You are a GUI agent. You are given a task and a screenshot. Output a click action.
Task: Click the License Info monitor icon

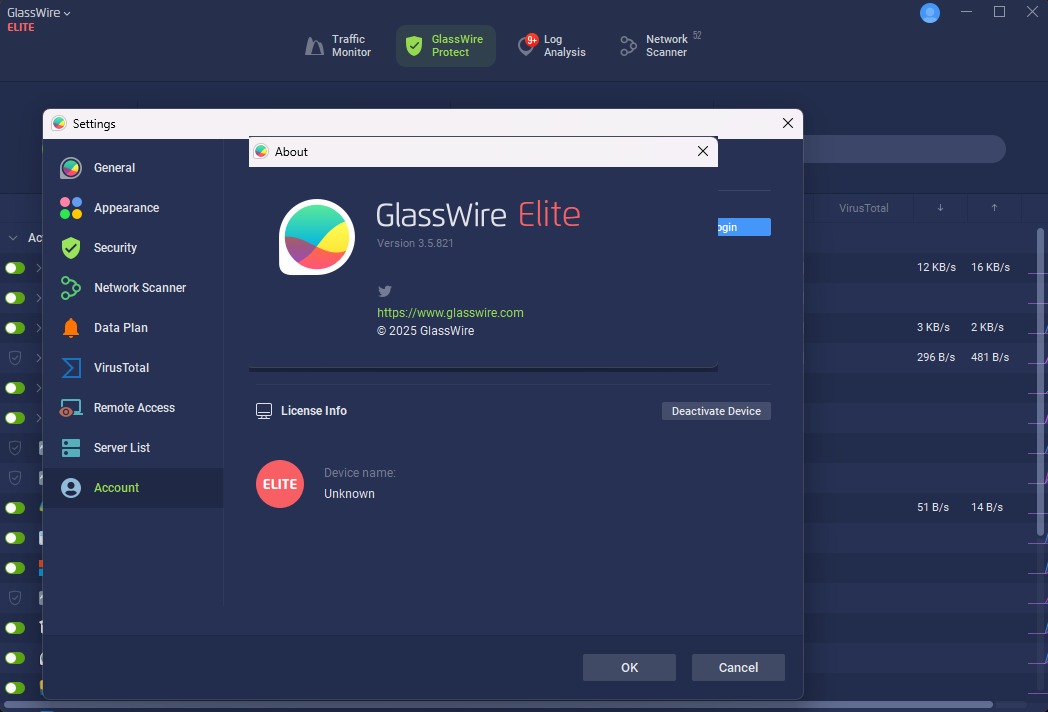pos(264,411)
